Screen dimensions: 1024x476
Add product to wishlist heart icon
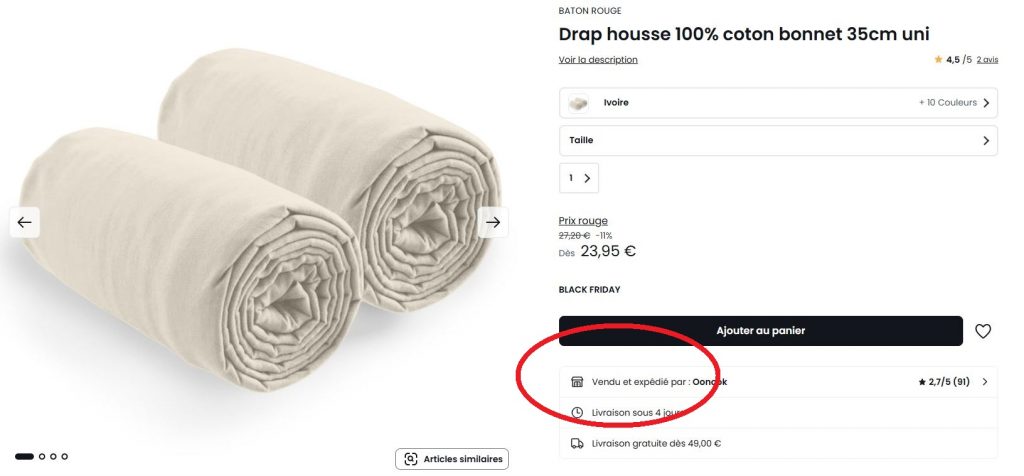[x=983, y=331]
